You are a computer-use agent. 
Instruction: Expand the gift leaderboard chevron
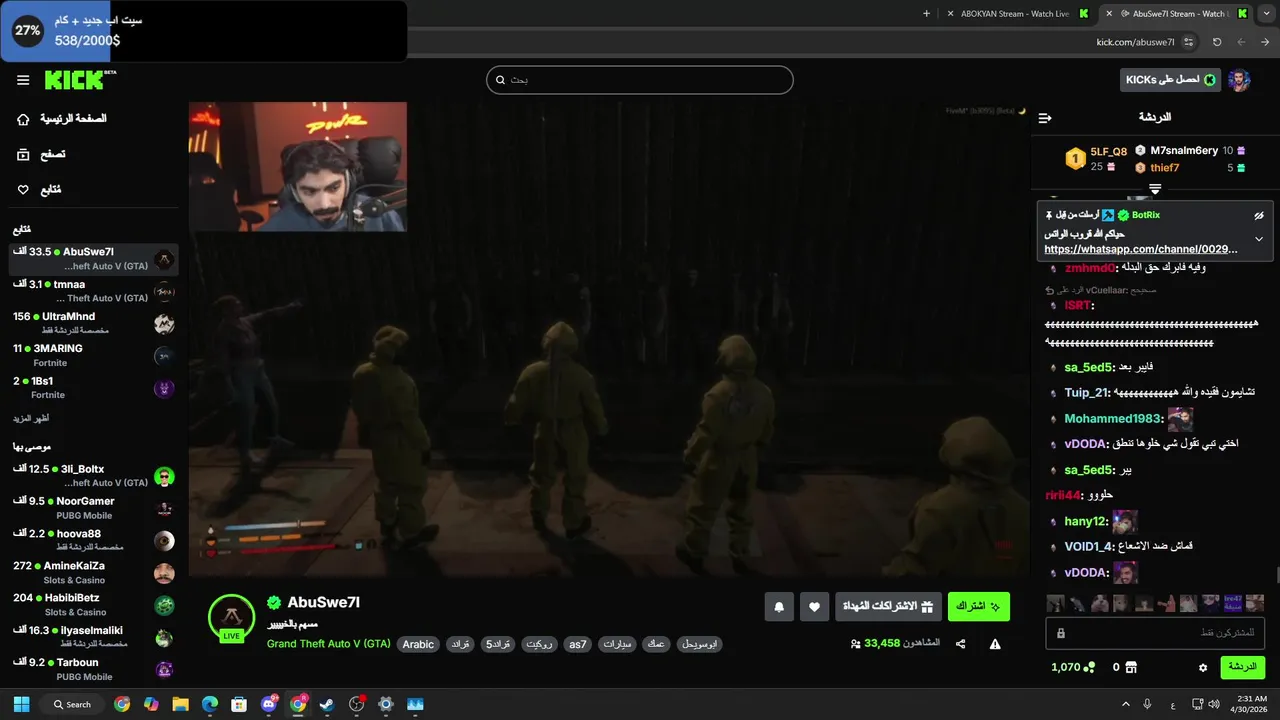(x=1155, y=188)
